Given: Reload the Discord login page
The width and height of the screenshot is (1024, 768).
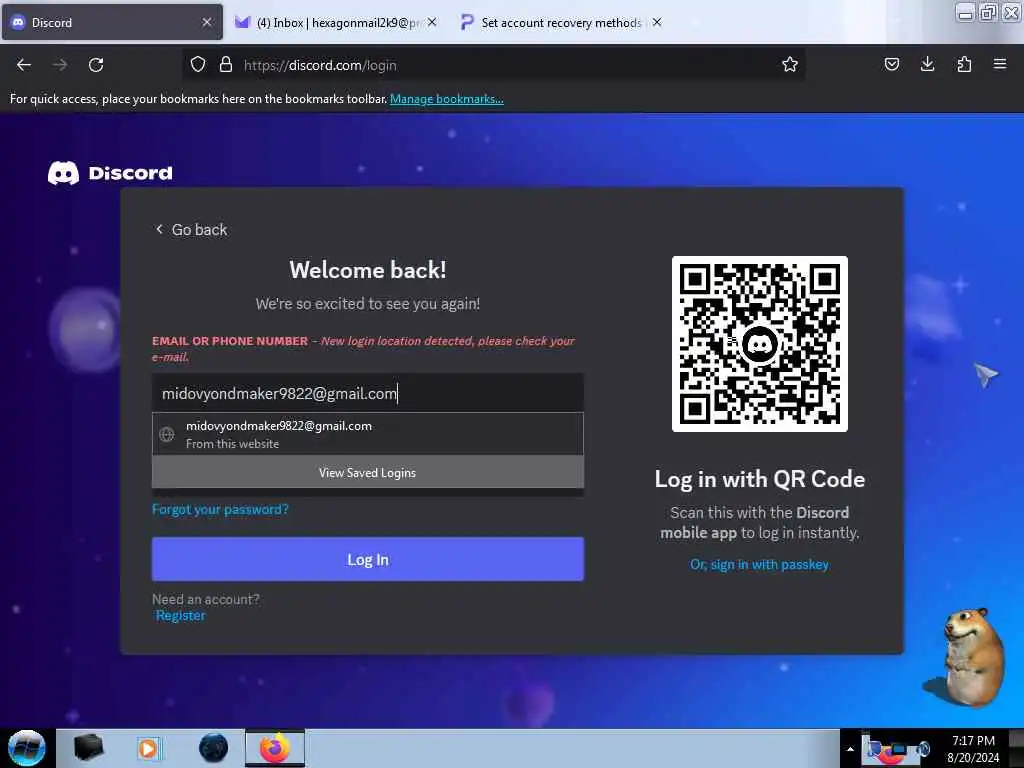Looking at the screenshot, I should 96,65.
